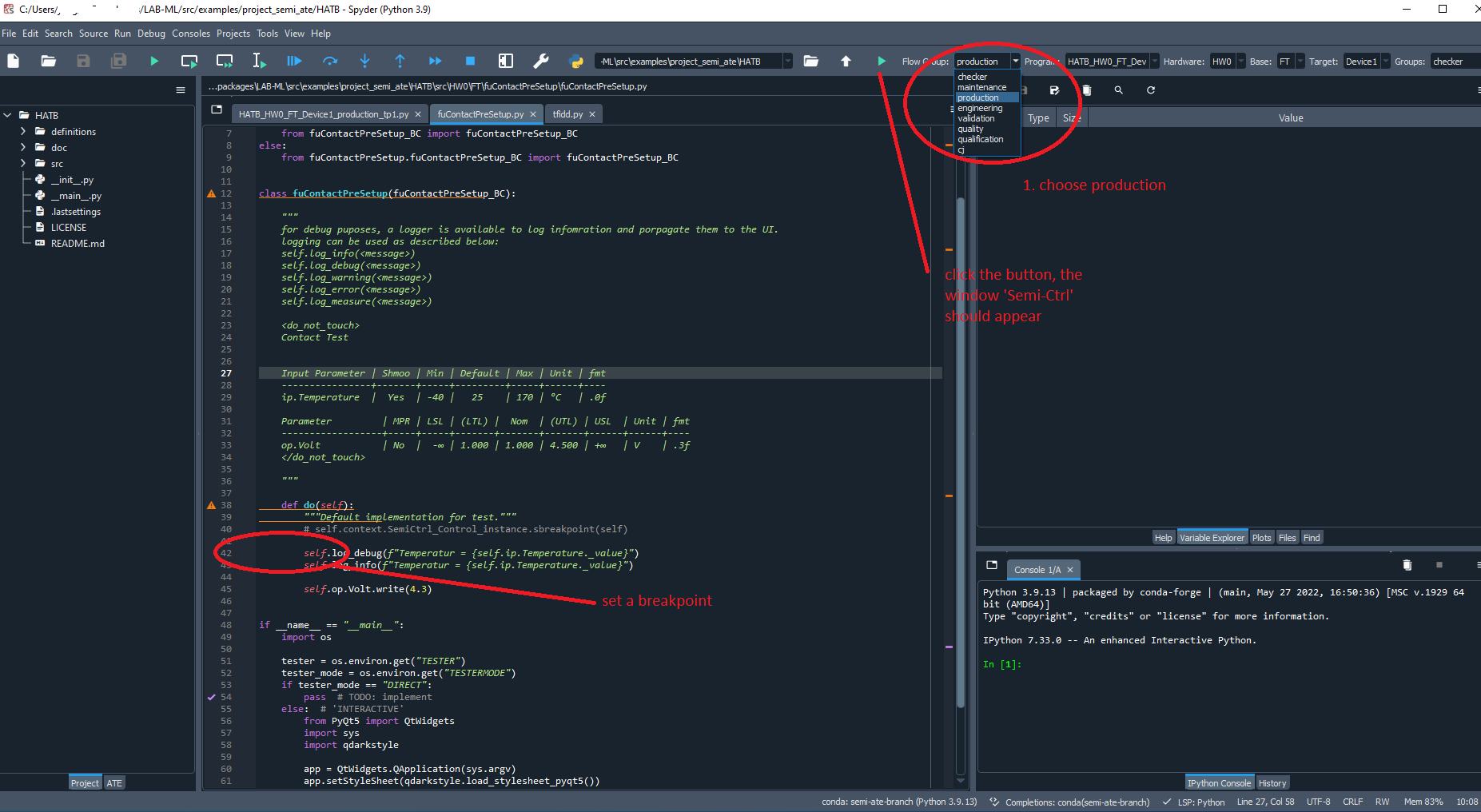
Task: Run the current selection or line
Action: 259,61
